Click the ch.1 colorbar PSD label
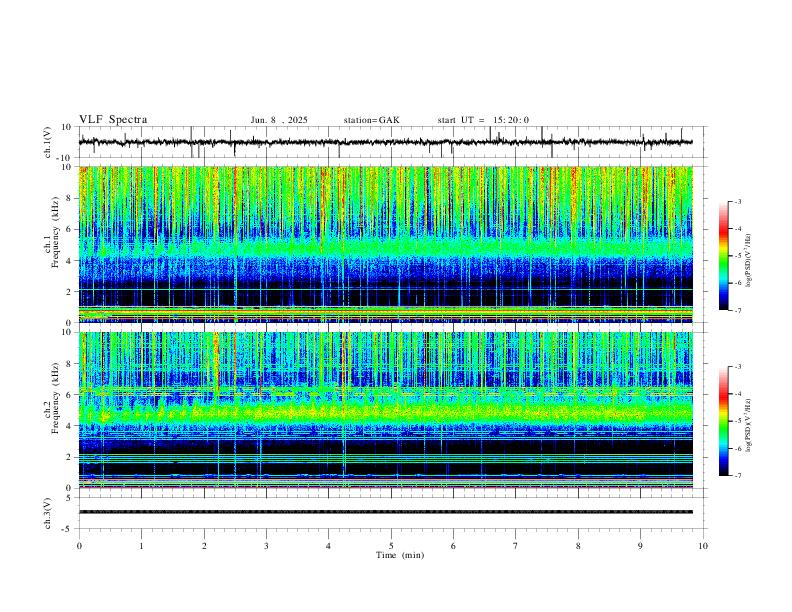This screenshot has height=612, width=792. 748,261
